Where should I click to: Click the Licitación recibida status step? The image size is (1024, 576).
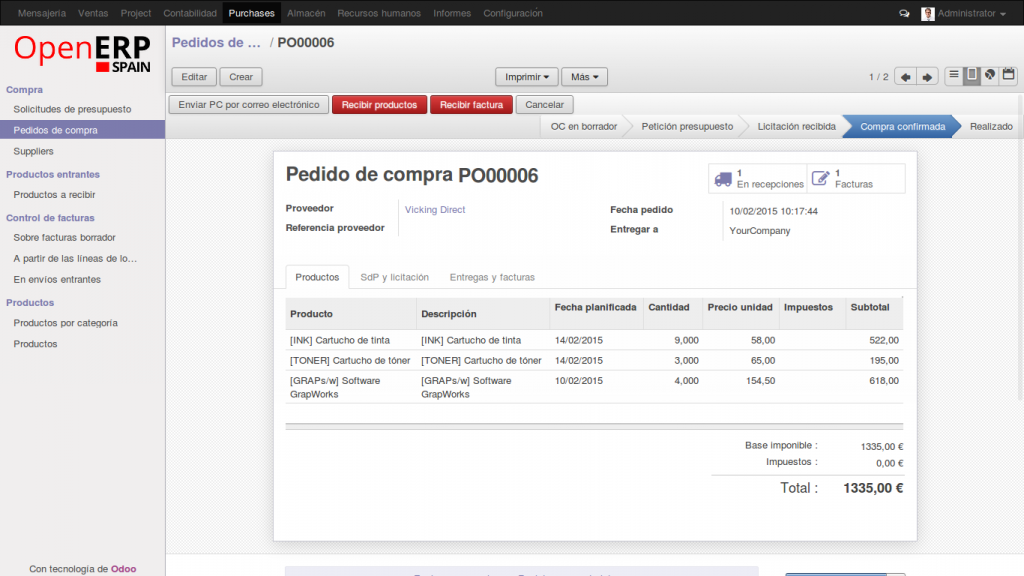click(796, 127)
